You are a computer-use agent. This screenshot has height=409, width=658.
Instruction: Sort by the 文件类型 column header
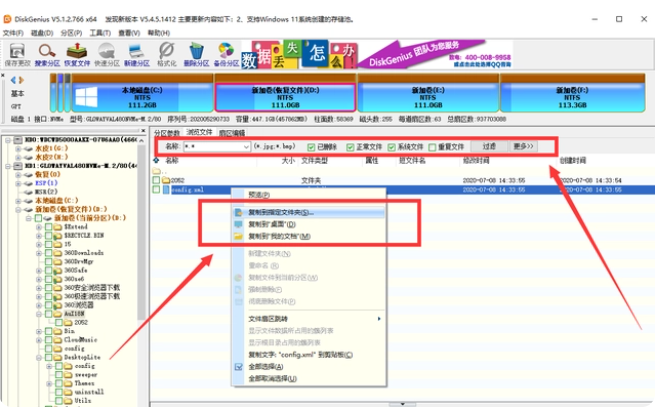coord(314,161)
